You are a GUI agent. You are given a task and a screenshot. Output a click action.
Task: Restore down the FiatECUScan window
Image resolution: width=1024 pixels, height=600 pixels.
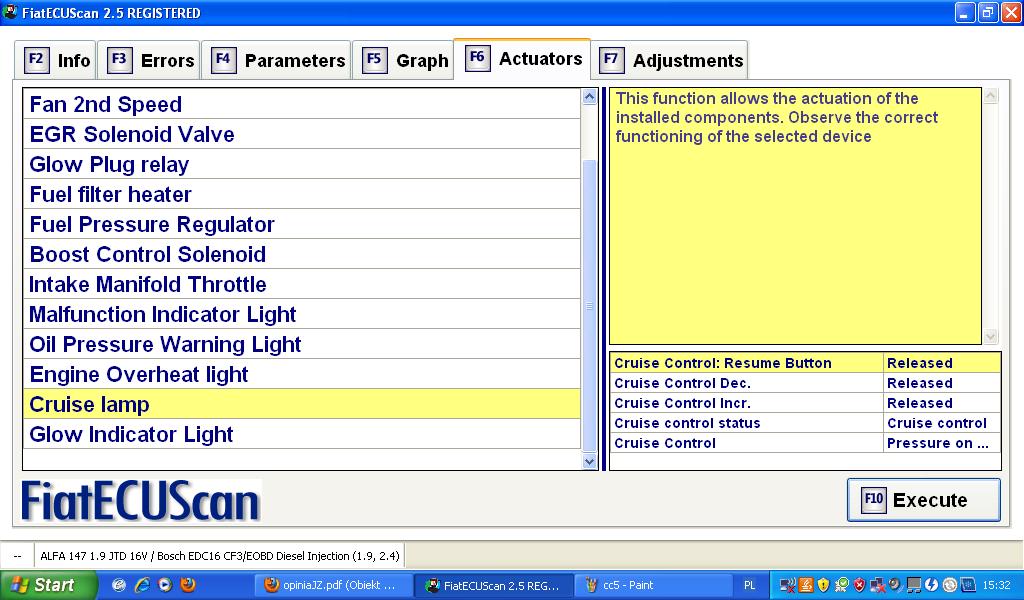coord(988,12)
